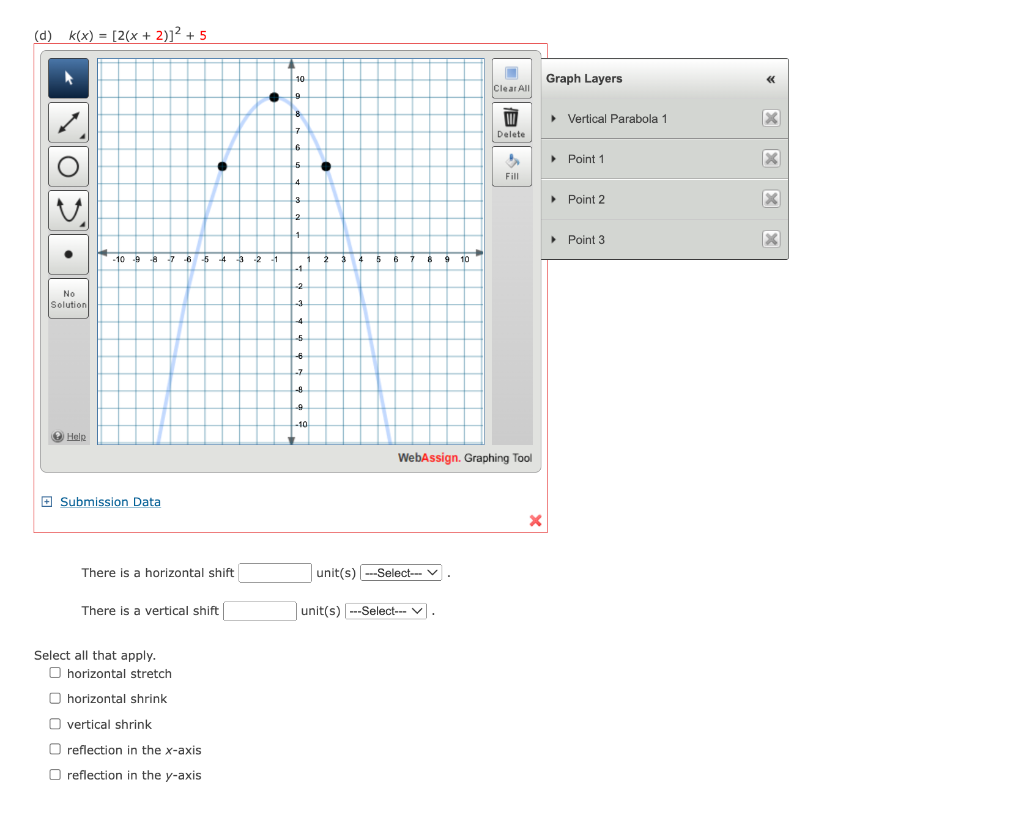Viewport: 1024px width, 829px height.
Task: Check reflection in the x-axis
Action: point(55,748)
